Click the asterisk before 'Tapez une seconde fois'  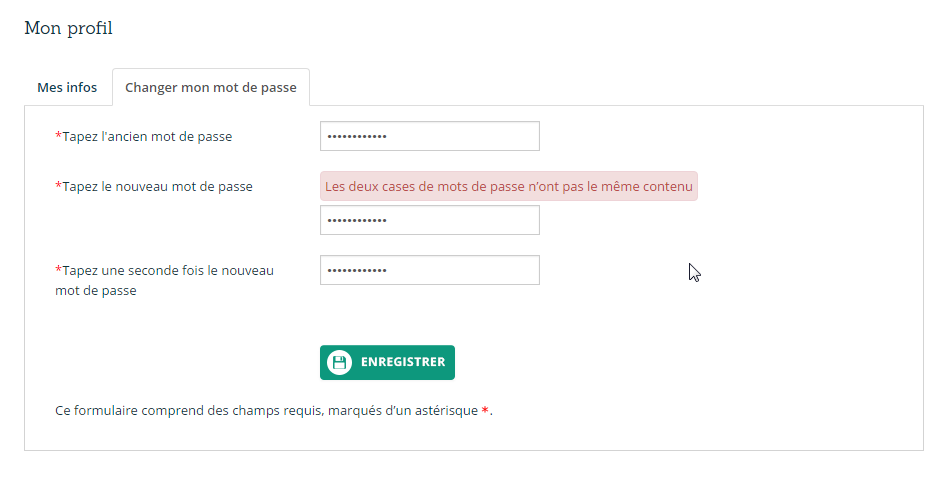(58, 270)
